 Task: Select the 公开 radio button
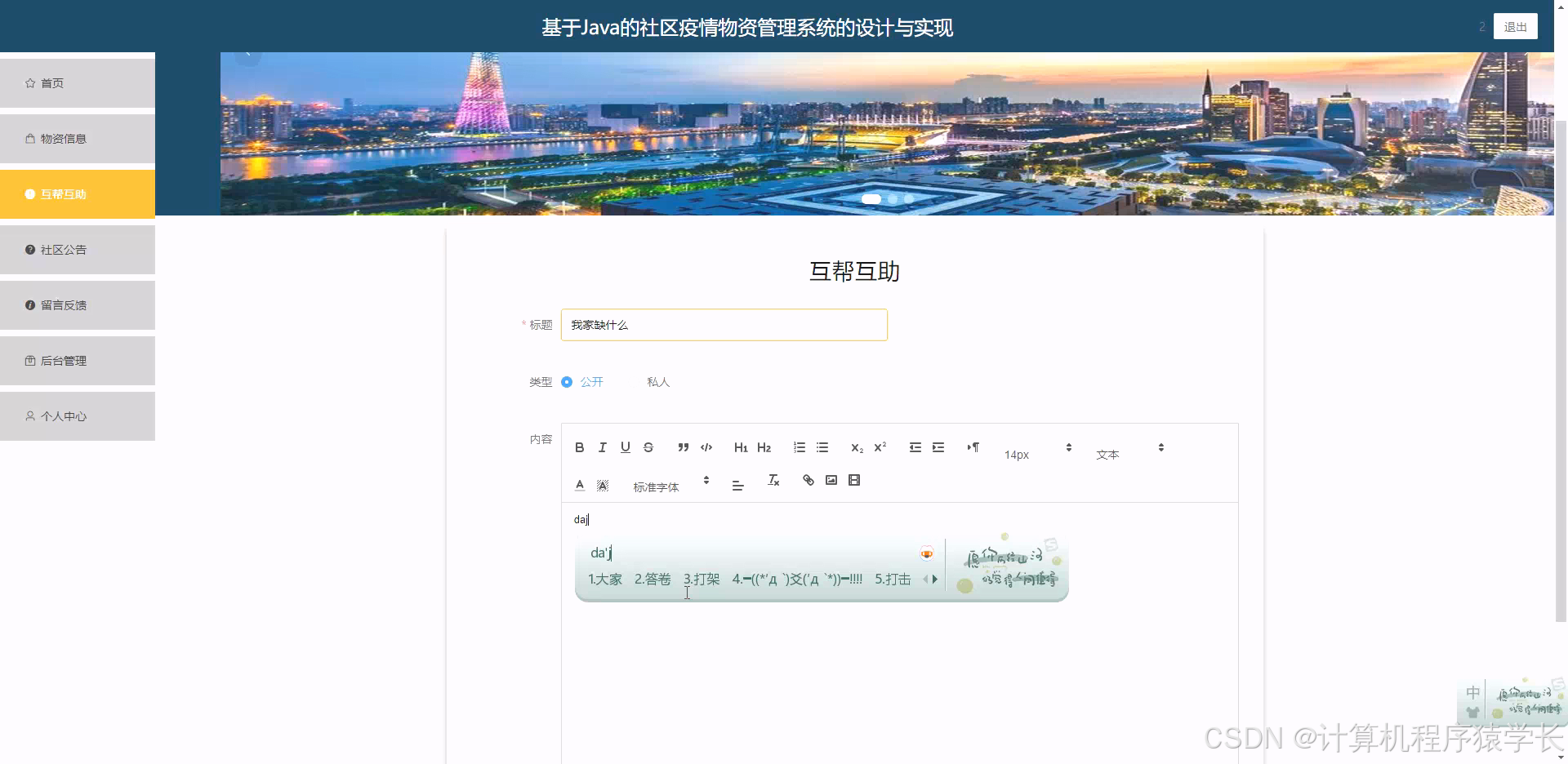[x=568, y=381]
